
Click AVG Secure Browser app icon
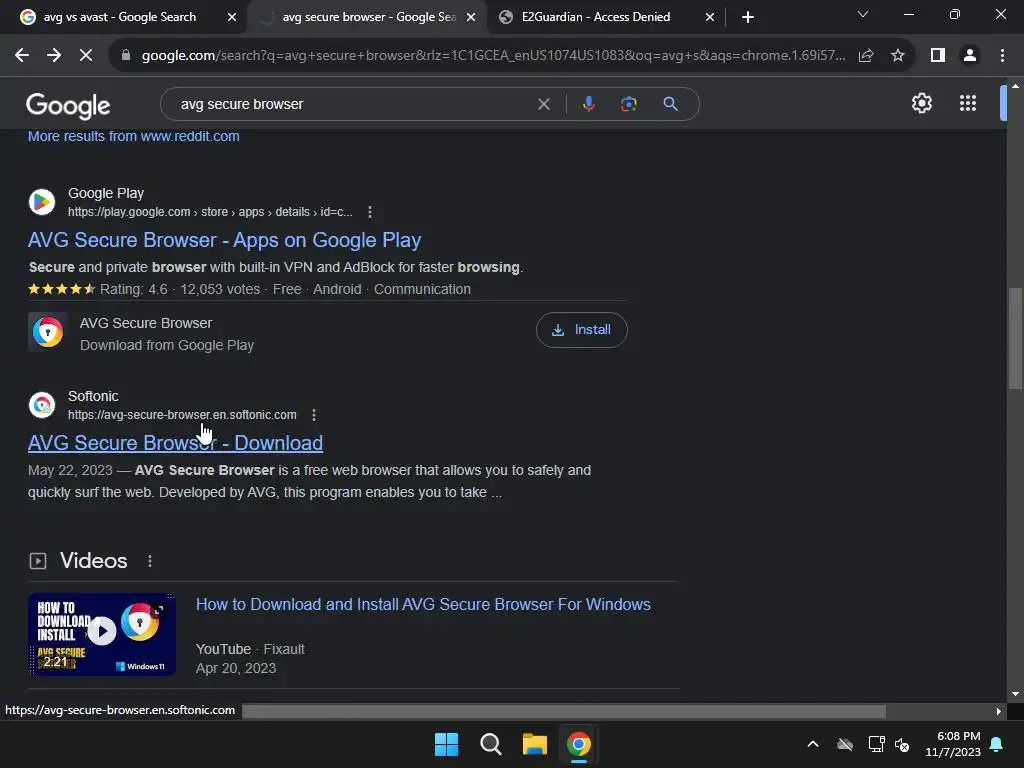click(48, 332)
